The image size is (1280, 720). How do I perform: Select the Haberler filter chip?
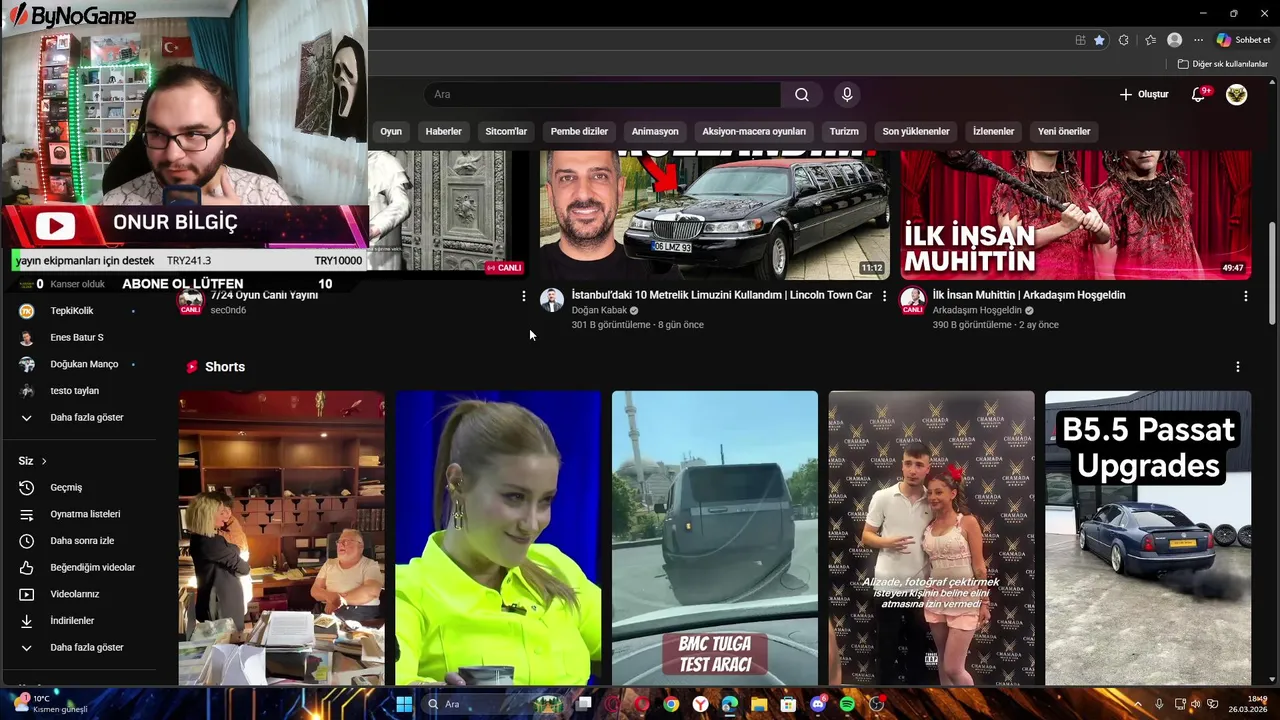(x=444, y=131)
